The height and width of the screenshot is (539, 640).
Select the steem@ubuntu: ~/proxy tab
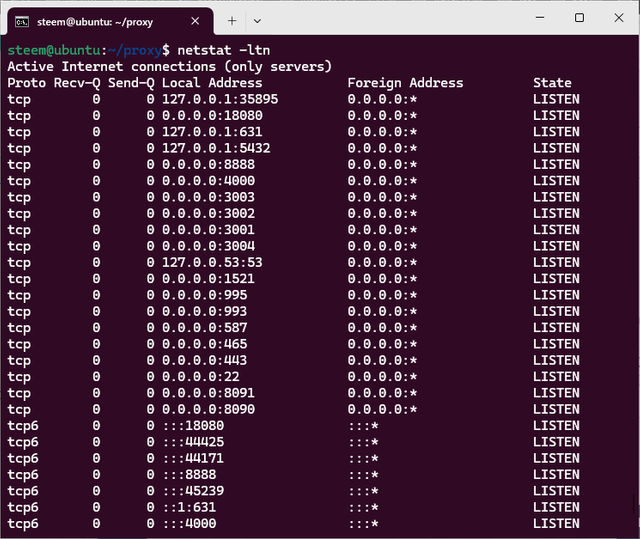[110, 22]
